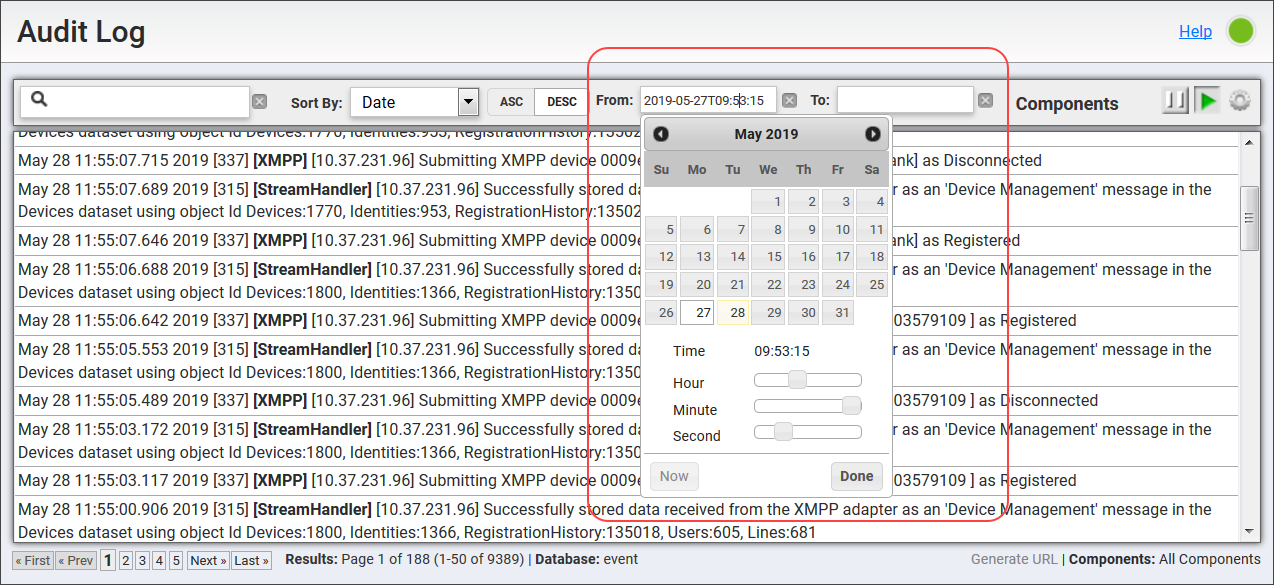
Task: Enable ascending sort order
Action: [x=510, y=101]
